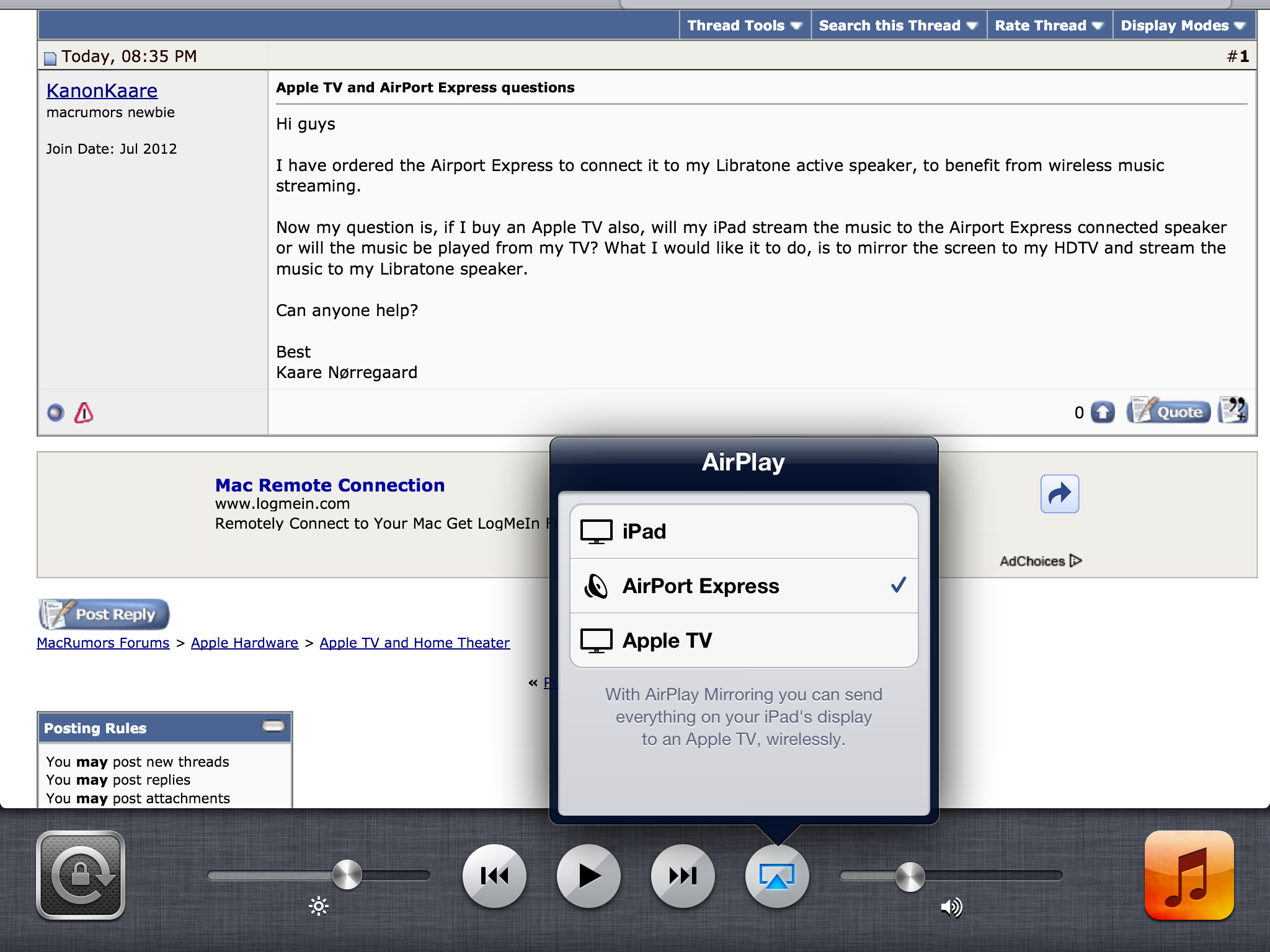Viewport: 1270px width, 952px height.
Task: Click the post status icon beside date
Action: [x=50, y=58]
